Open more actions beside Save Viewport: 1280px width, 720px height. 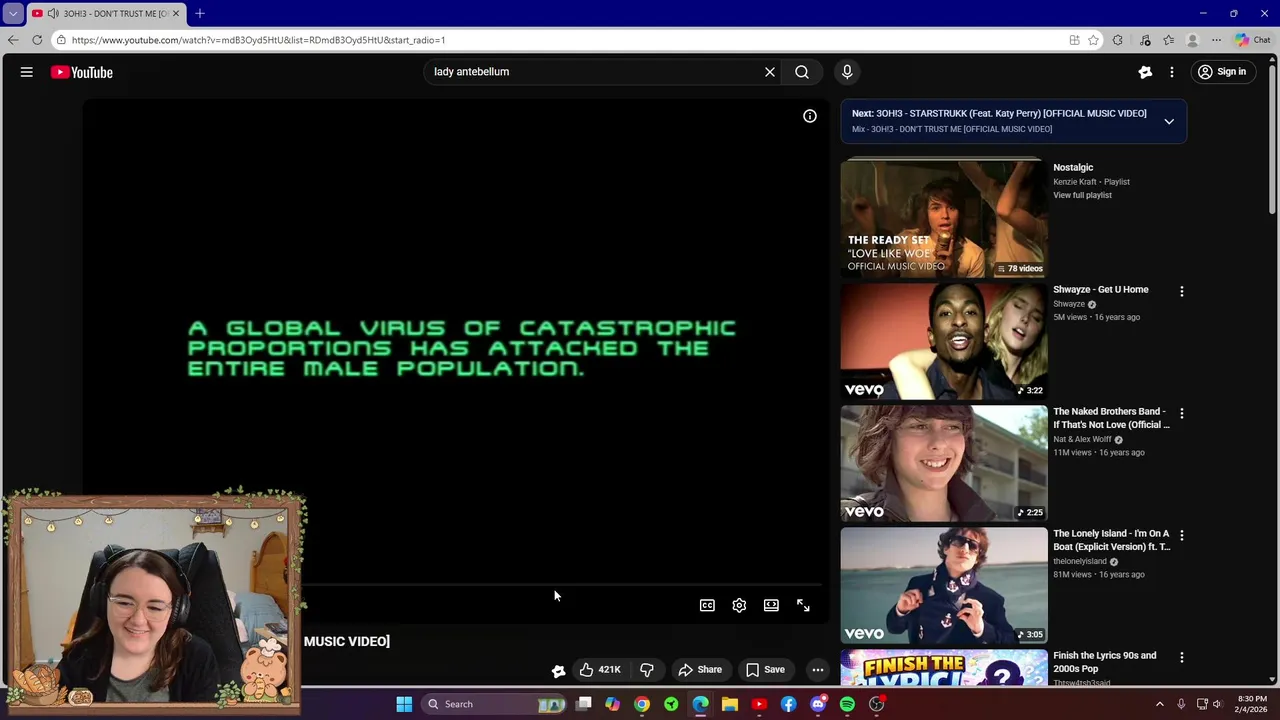point(818,670)
